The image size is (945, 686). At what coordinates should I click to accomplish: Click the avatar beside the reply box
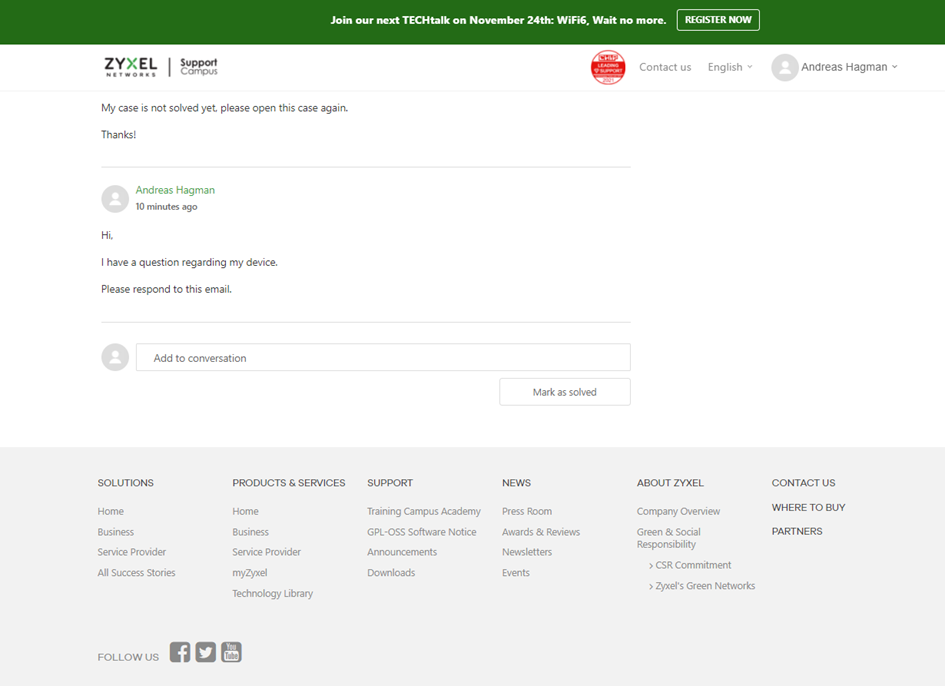[x=115, y=357]
